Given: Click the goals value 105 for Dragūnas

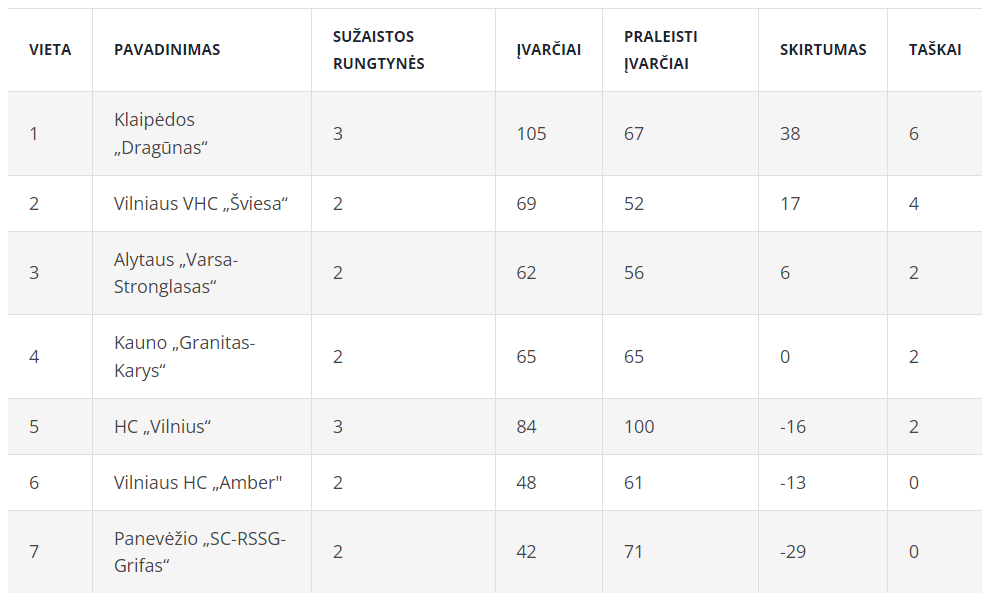Looking at the screenshot, I should pos(531,134).
